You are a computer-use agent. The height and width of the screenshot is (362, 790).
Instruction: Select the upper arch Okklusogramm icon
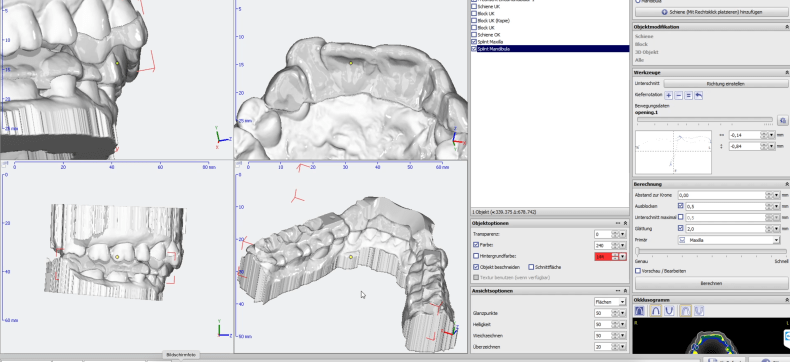[x=655, y=312]
